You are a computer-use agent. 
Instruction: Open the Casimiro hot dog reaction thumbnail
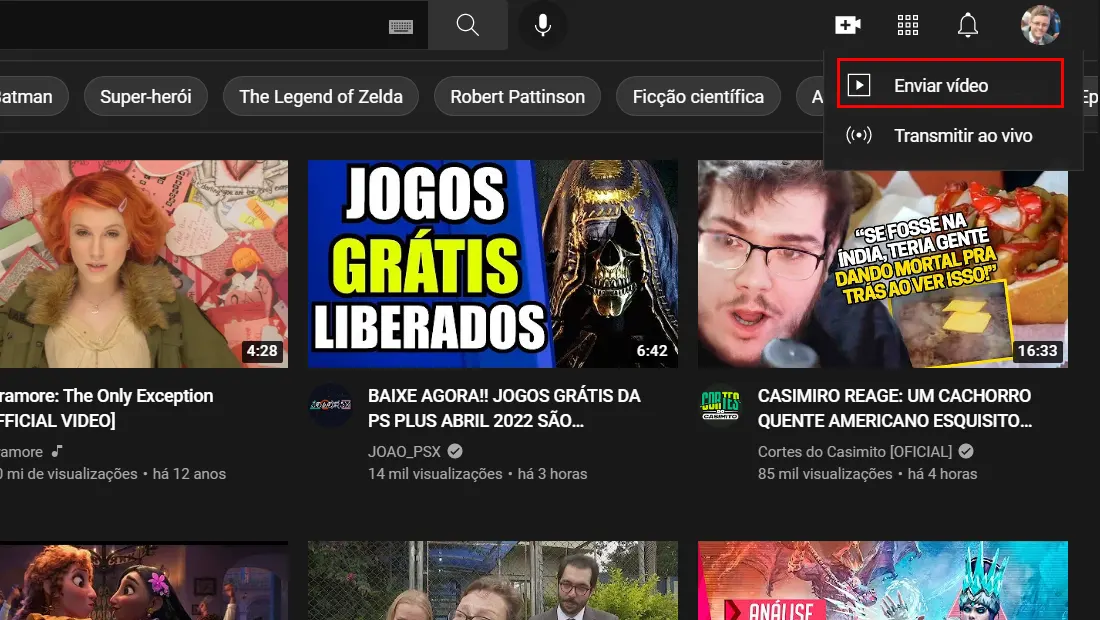click(883, 264)
